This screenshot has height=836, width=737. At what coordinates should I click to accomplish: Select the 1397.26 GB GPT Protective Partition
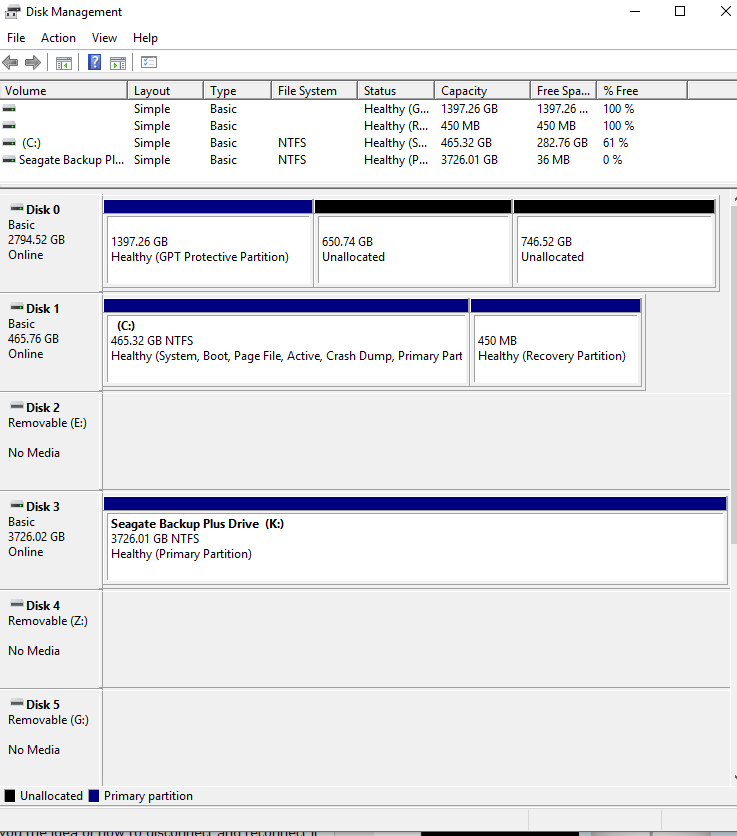pyautogui.click(x=208, y=243)
